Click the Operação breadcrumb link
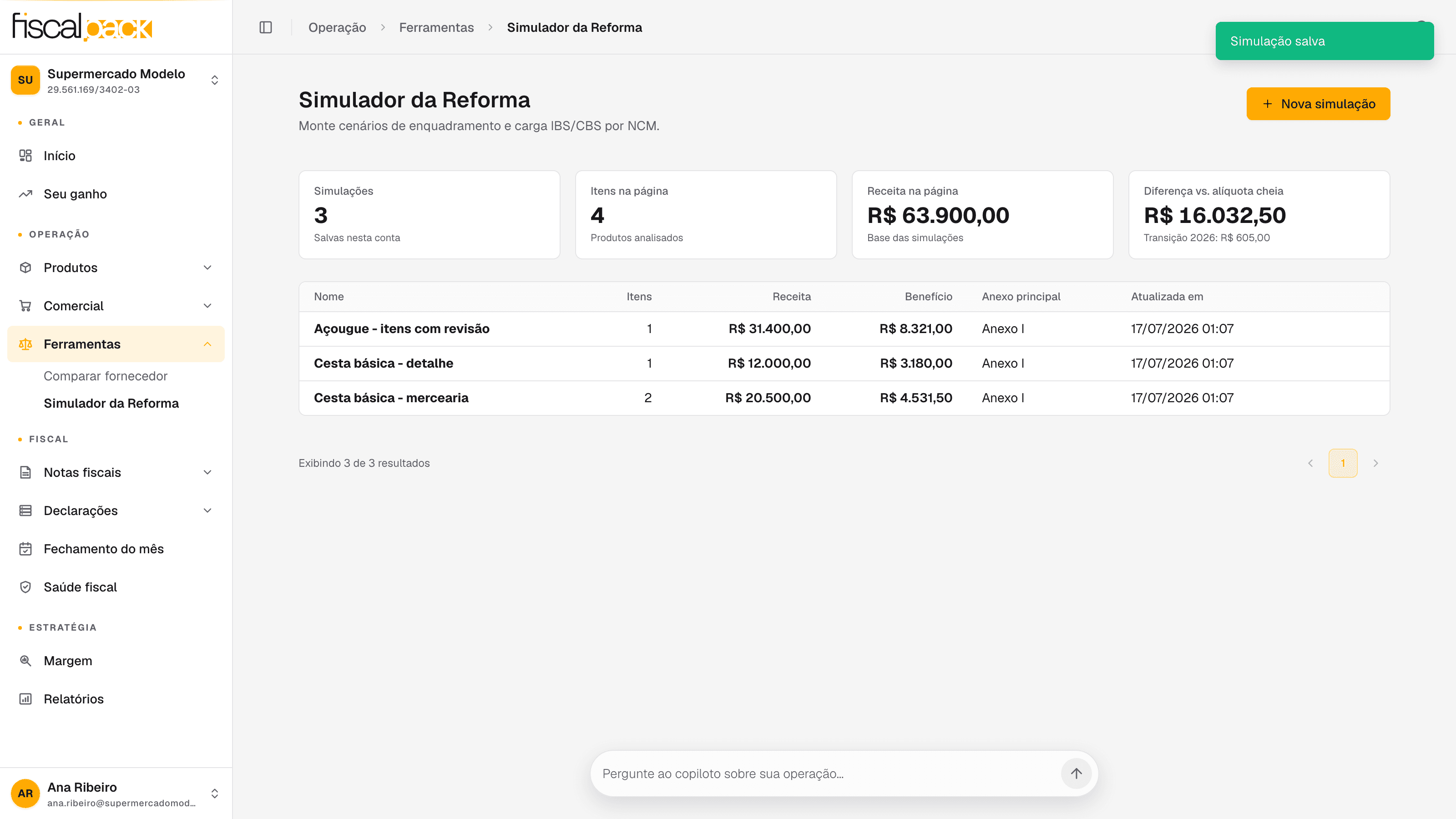The height and width of the screenshot is (819, 1456). pyautogui.click(x=337, y=27)
